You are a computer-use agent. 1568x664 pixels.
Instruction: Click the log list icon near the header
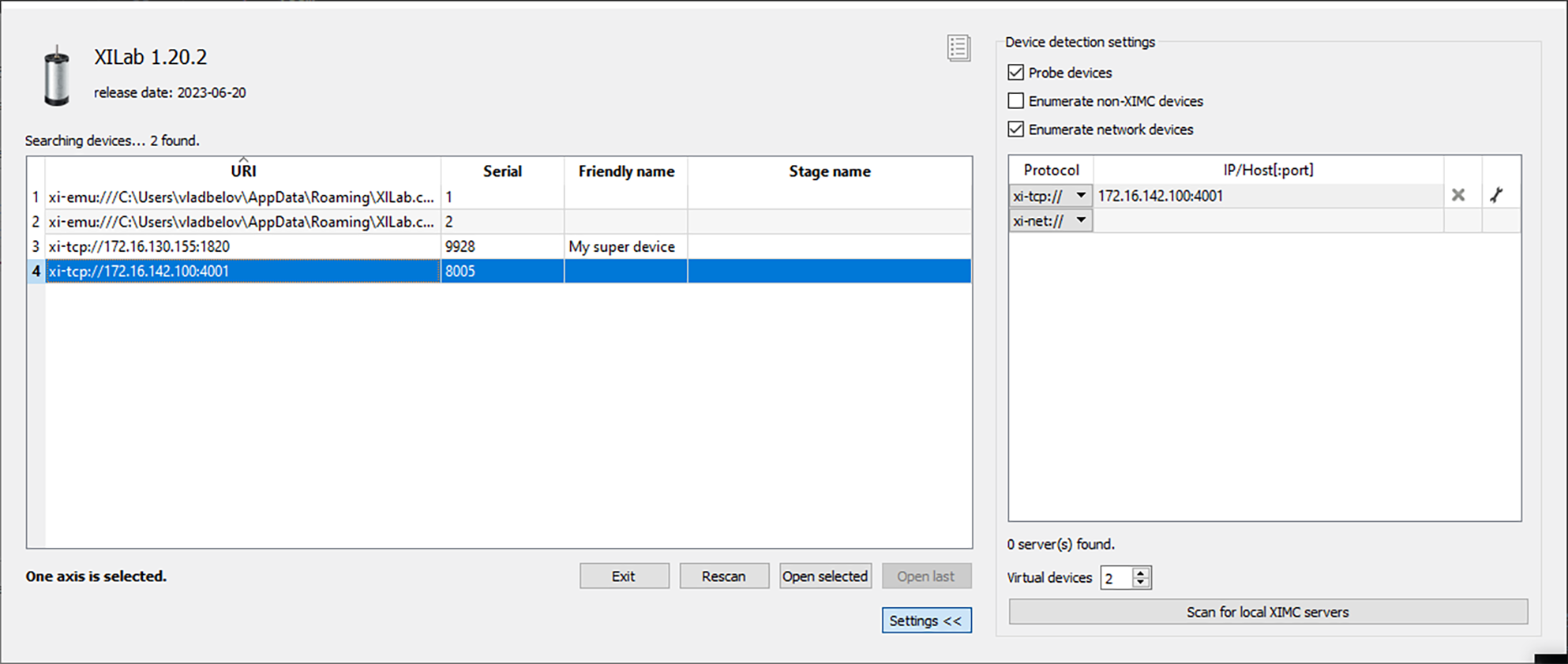(x=958, y=48)
